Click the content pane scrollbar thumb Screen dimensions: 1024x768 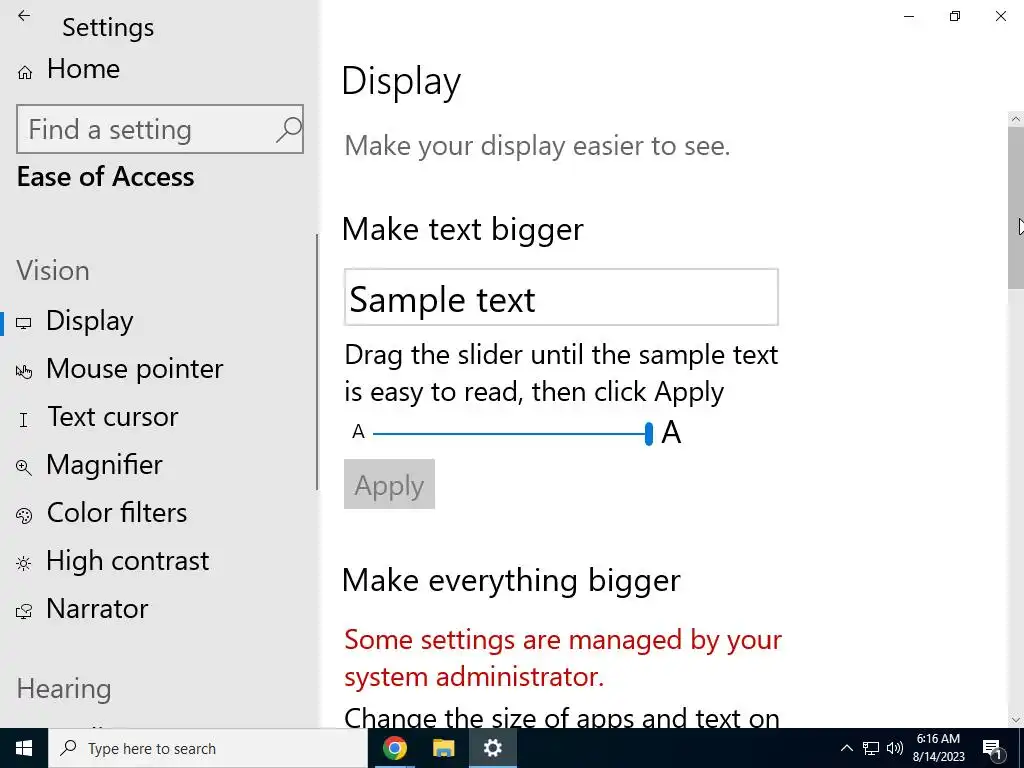[x=1016, y=208]
